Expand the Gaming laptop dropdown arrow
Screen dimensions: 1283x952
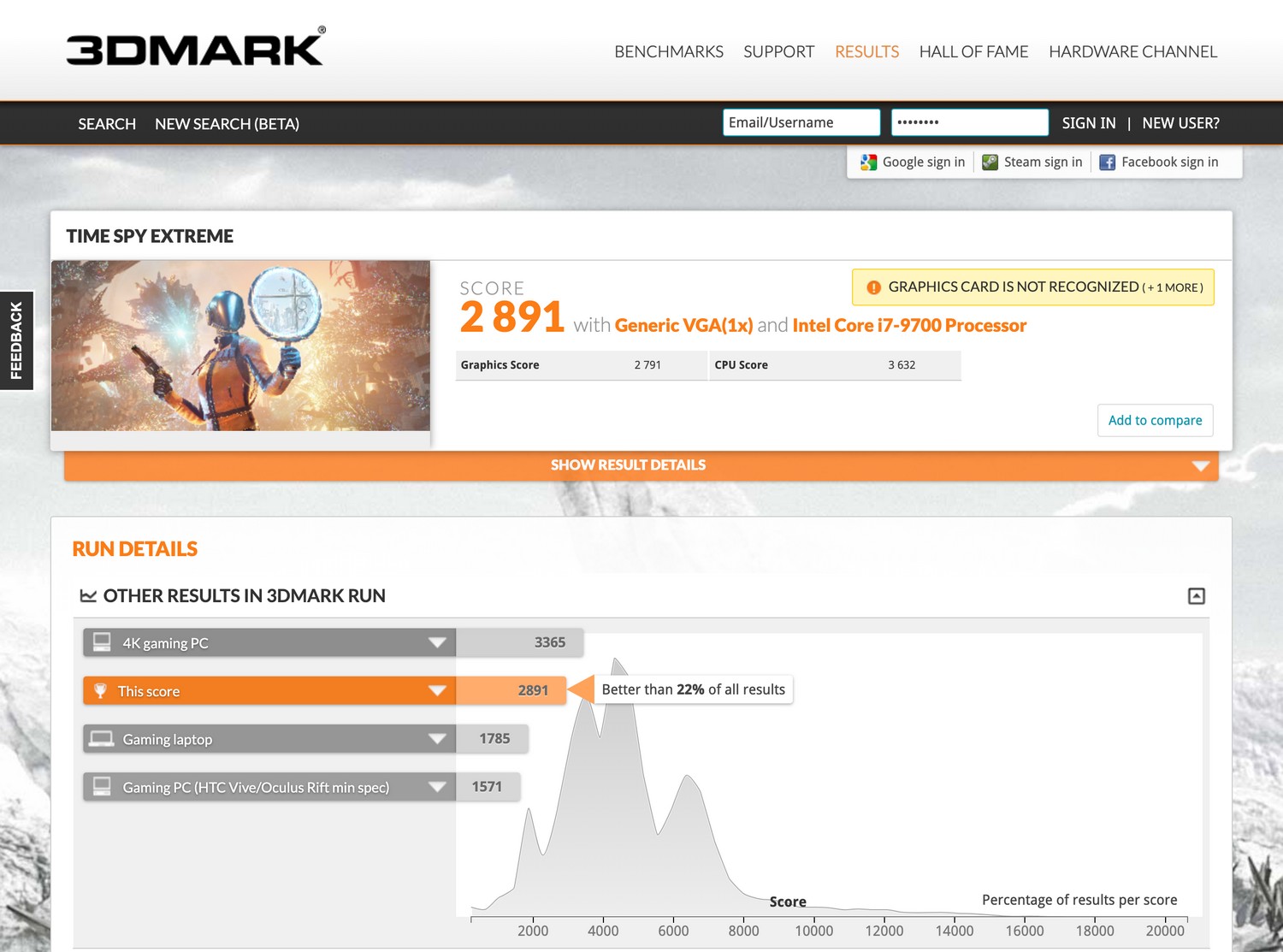tap(437, 739)
